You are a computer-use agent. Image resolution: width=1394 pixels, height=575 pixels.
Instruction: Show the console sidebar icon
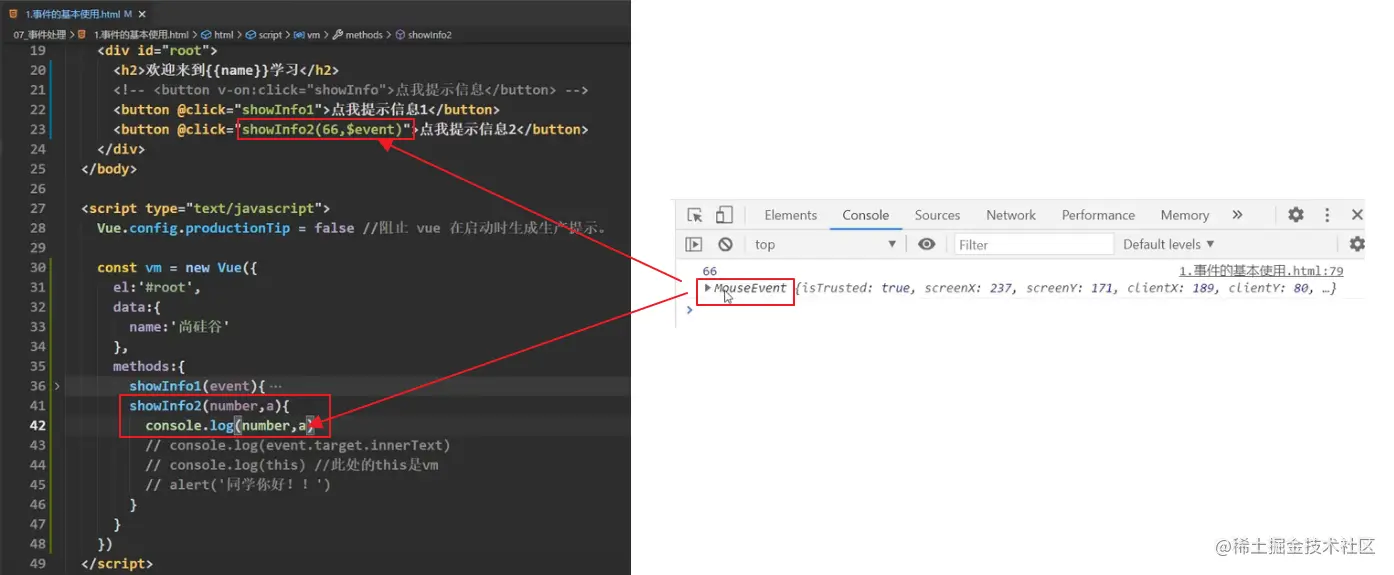pyautogui.click(x=694, y=244)
